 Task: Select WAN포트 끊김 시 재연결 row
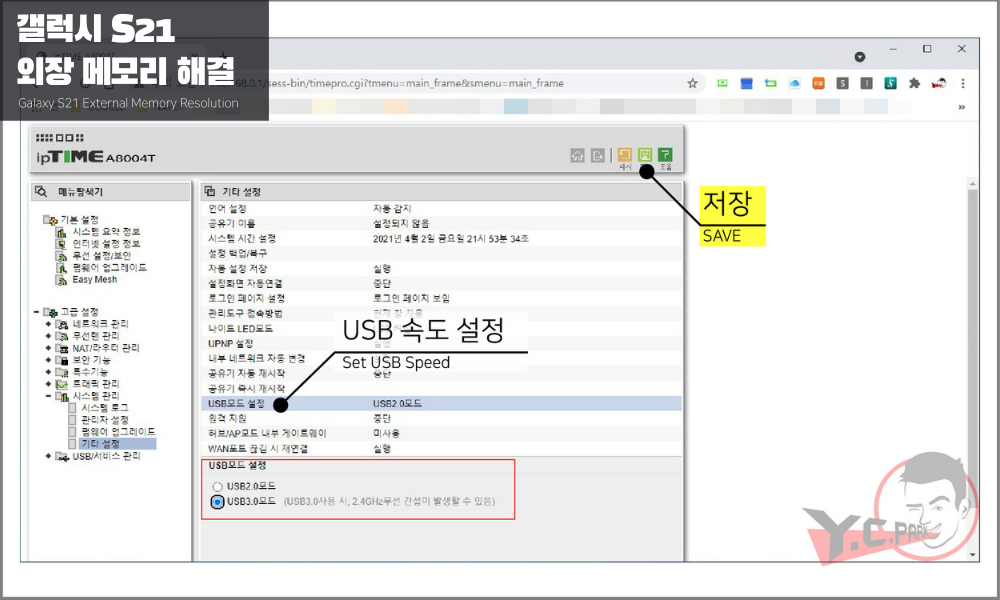click(443, 448)
